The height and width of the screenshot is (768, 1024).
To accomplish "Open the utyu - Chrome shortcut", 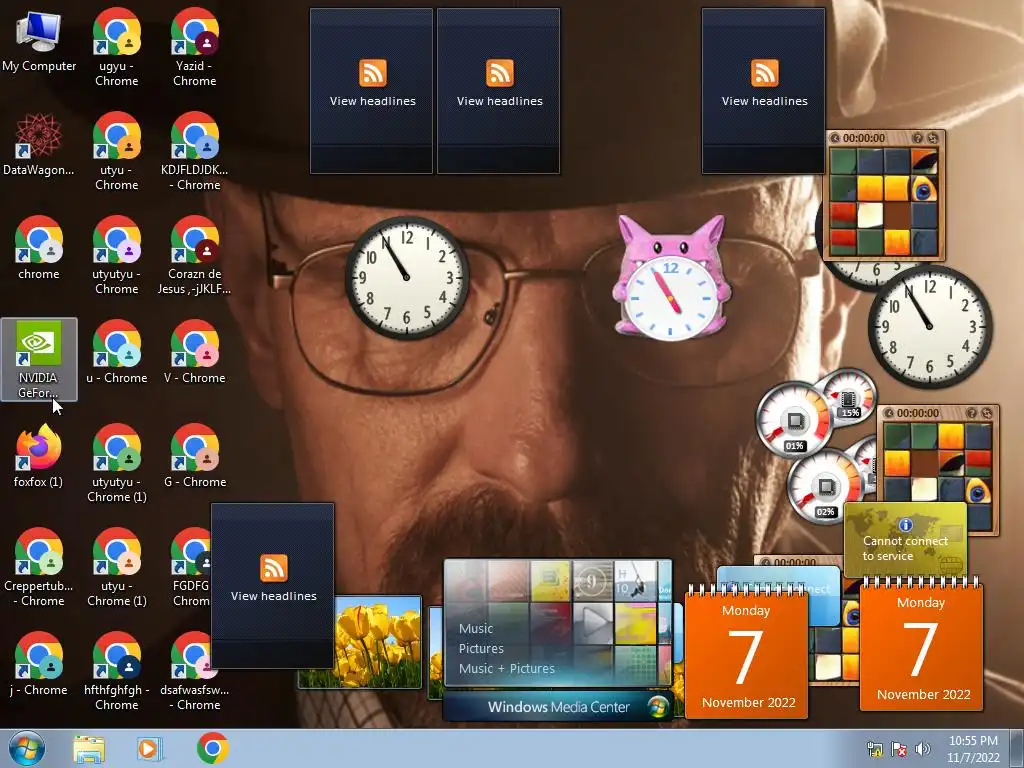I will (116, 152).
